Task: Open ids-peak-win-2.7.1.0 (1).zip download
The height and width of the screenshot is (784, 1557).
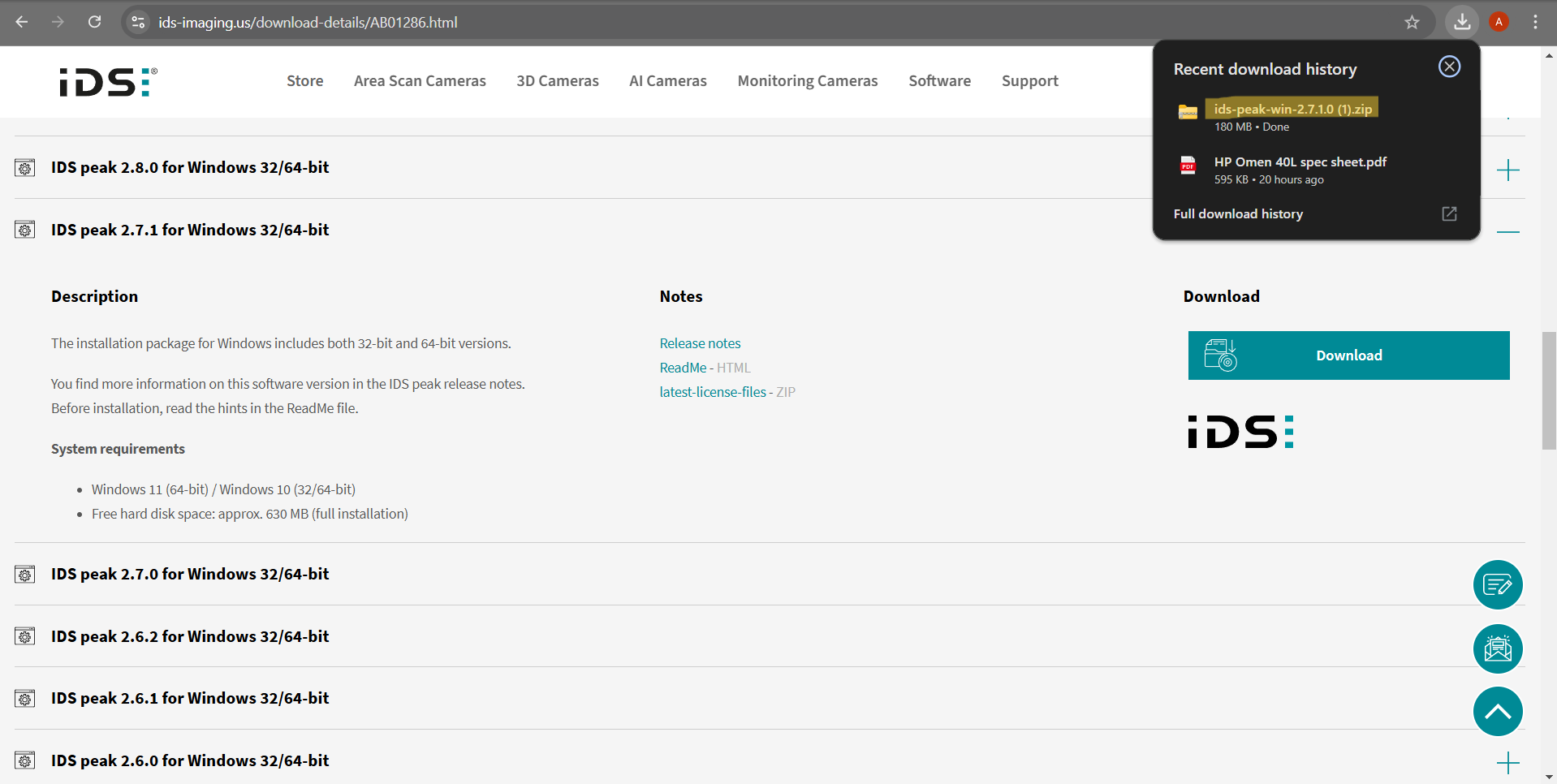Action: click(1292, 109)
